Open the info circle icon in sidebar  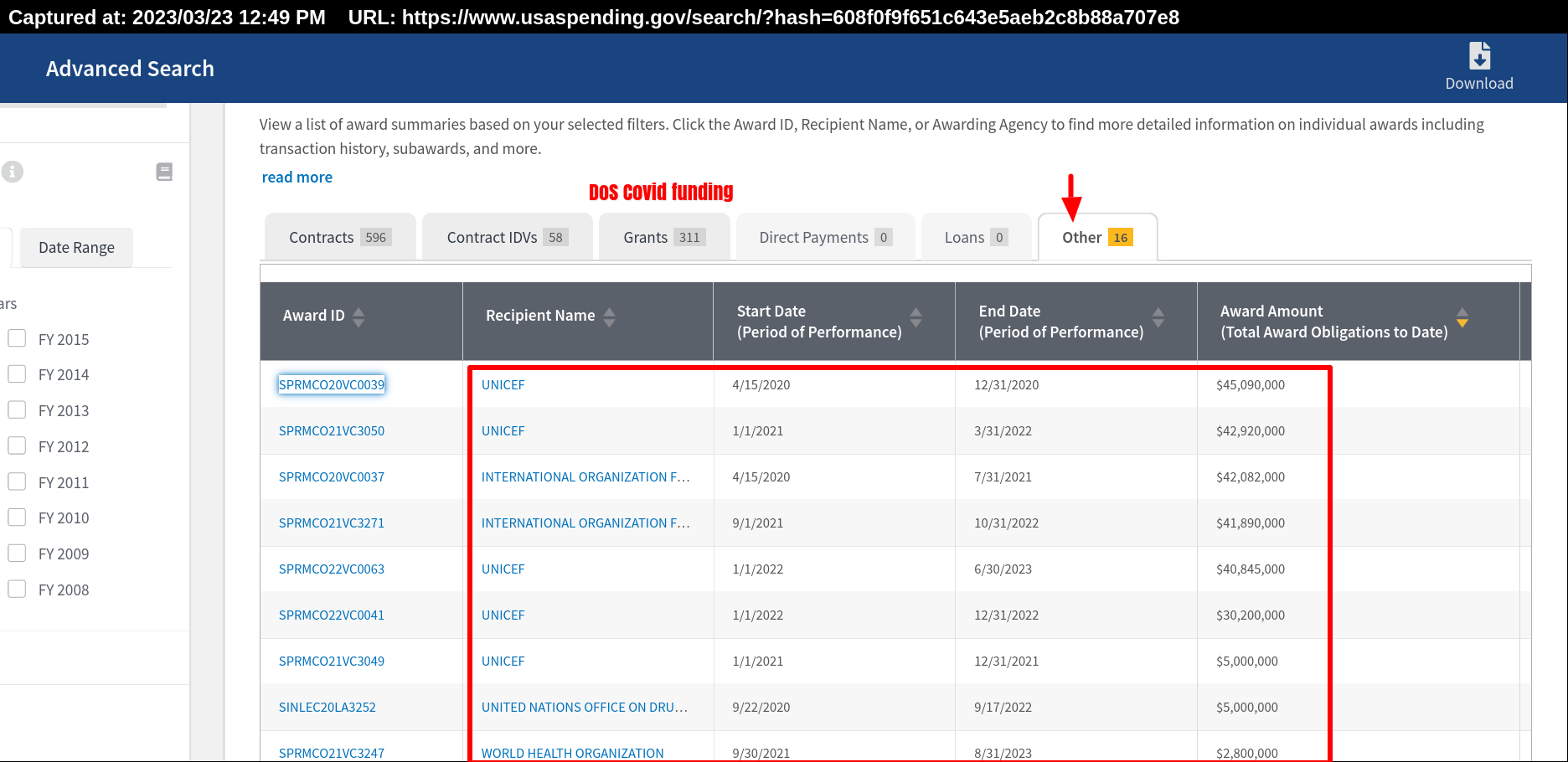[x=12, y=172]
